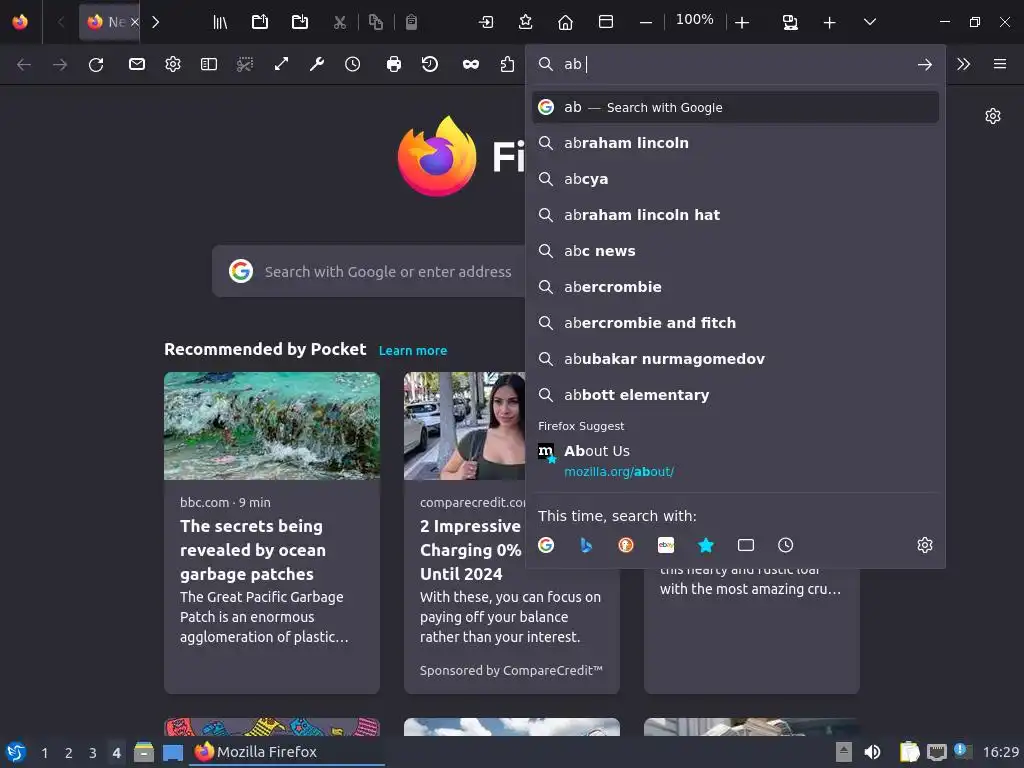Viewport: 1024px width, 768px height.
Task: Select "abercrombie and fitch" suggestion
Action: tap(735, 323)
